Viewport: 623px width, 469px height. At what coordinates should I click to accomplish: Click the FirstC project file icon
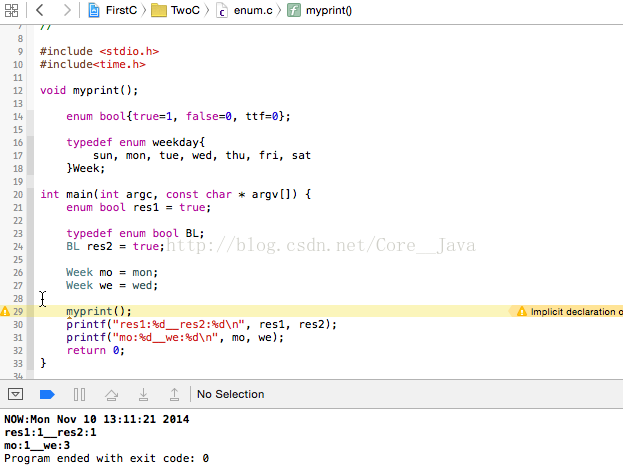click(x=94, y=10)
